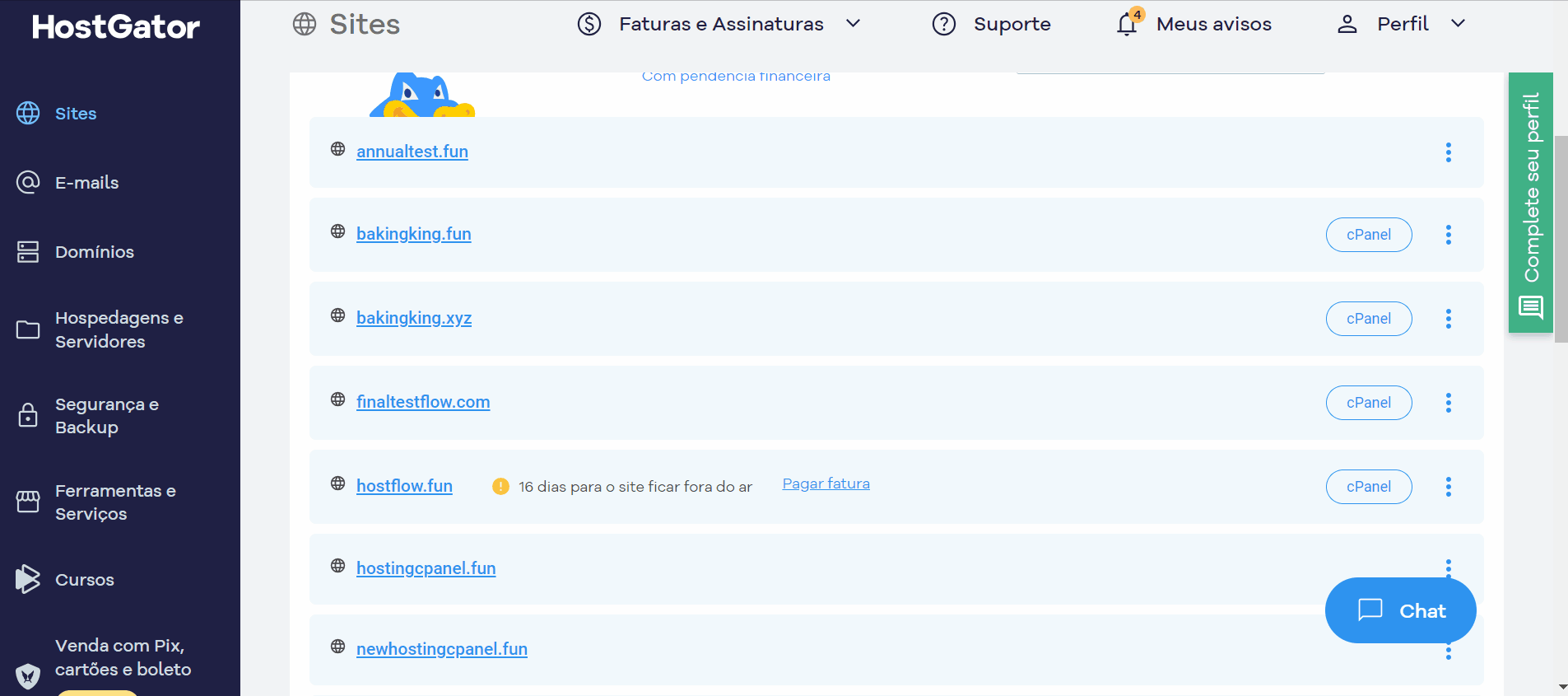Expand the Faturas e Assinaturas dropdown chevron
Viewport: 1568px width, 696px height.
pos(854,24)
